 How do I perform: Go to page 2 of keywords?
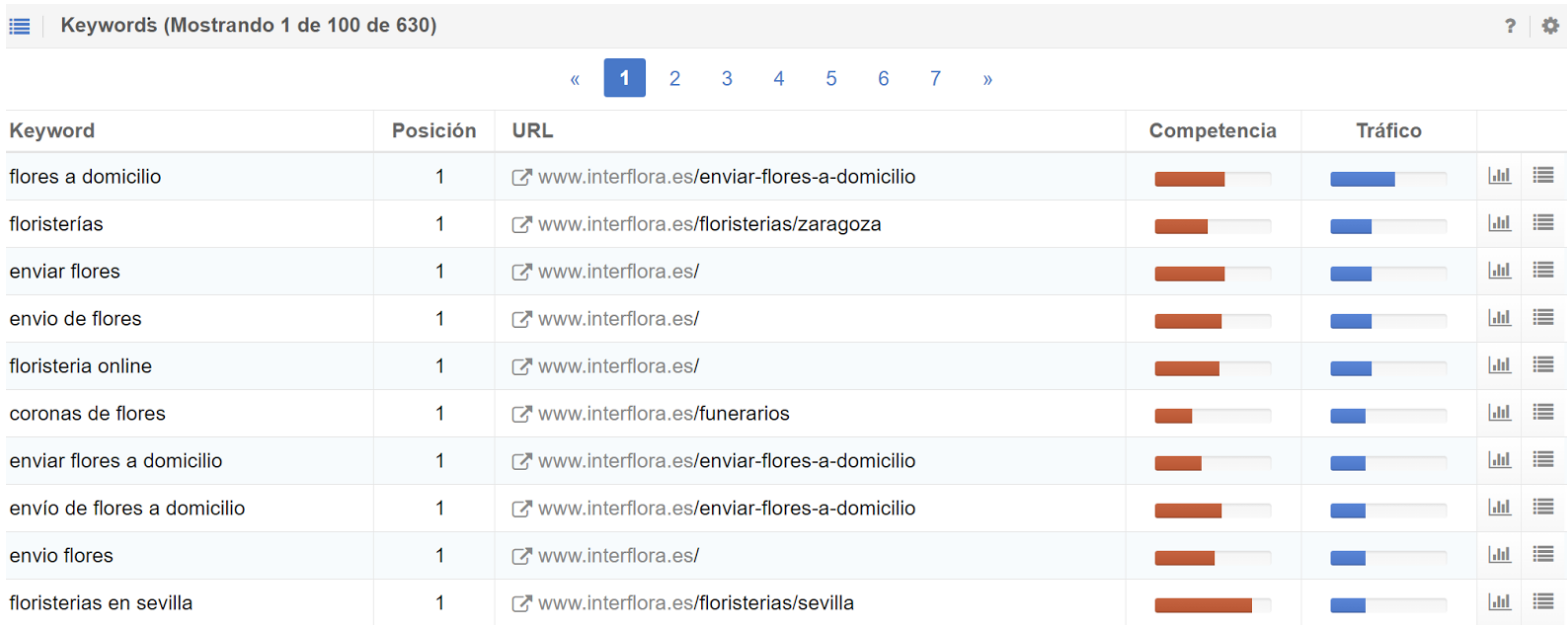pos(675,78)
